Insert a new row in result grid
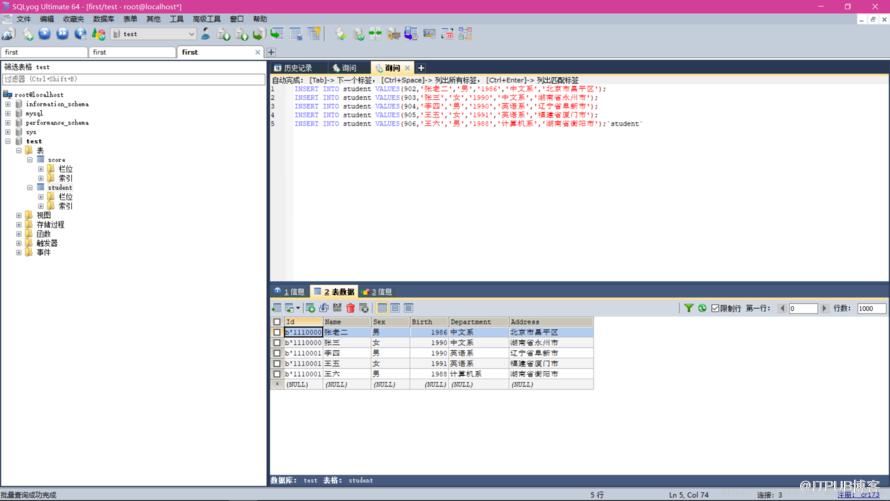The width and height of the screenshot is (890, 501). (x=310, y=308)
